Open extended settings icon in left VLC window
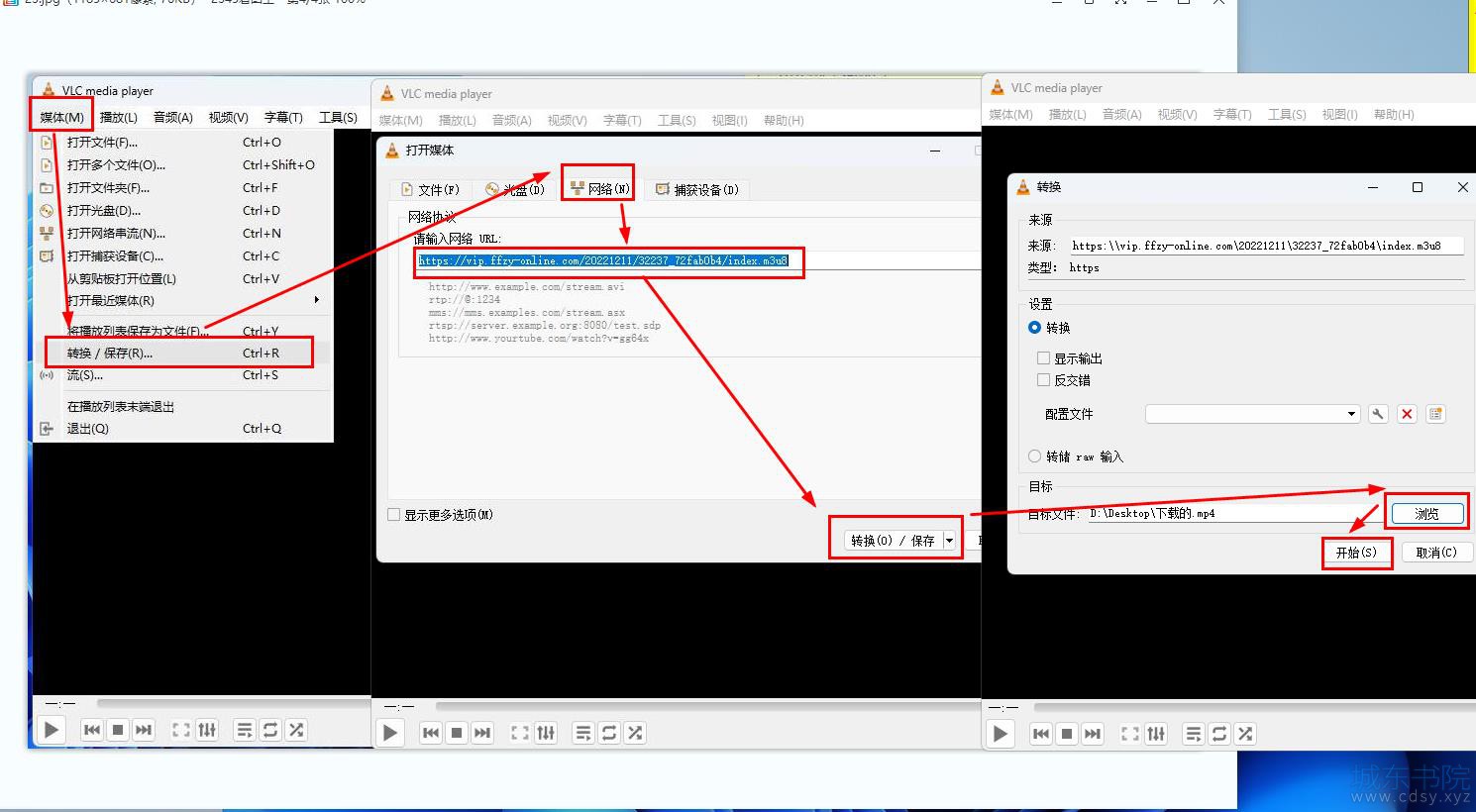The width and height of the screenshot is (1476, 812). click(207, 730)
